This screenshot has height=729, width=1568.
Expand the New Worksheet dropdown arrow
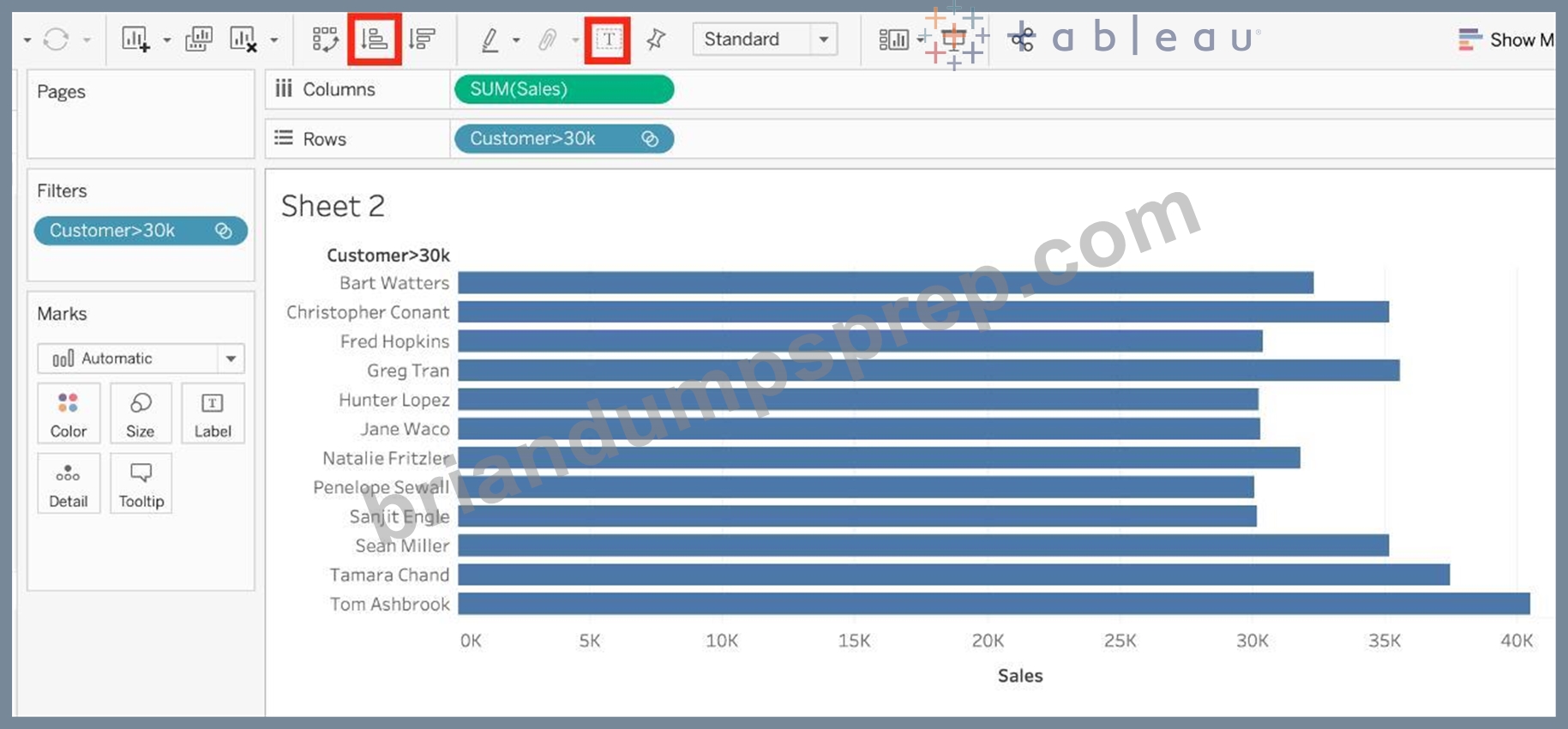click(166, 40)
